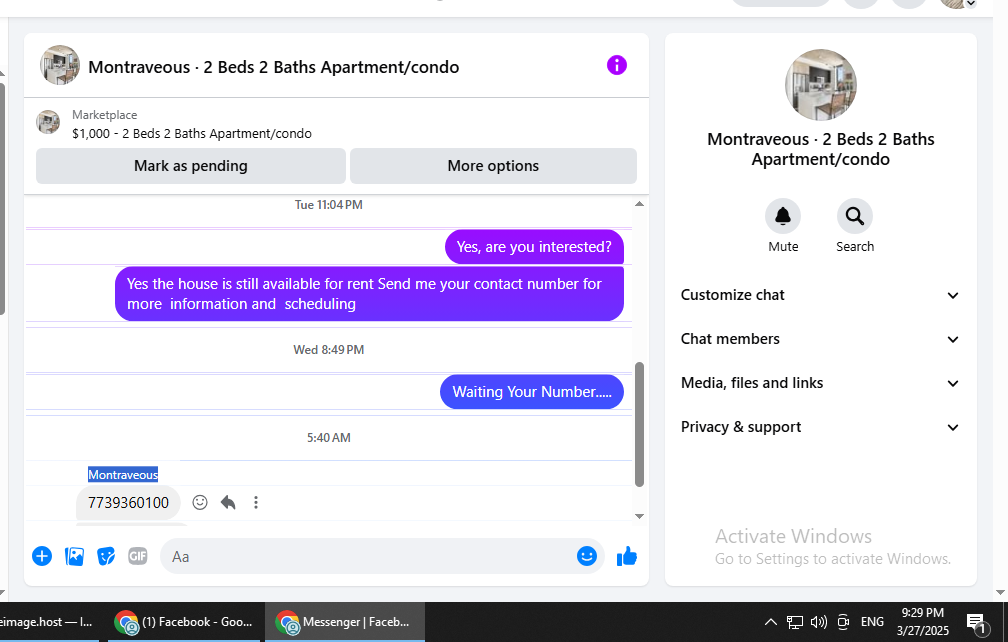Open Marketplace listing small thumbnail
Viewport: 1008px width, 642px height.
coord(48,122)
